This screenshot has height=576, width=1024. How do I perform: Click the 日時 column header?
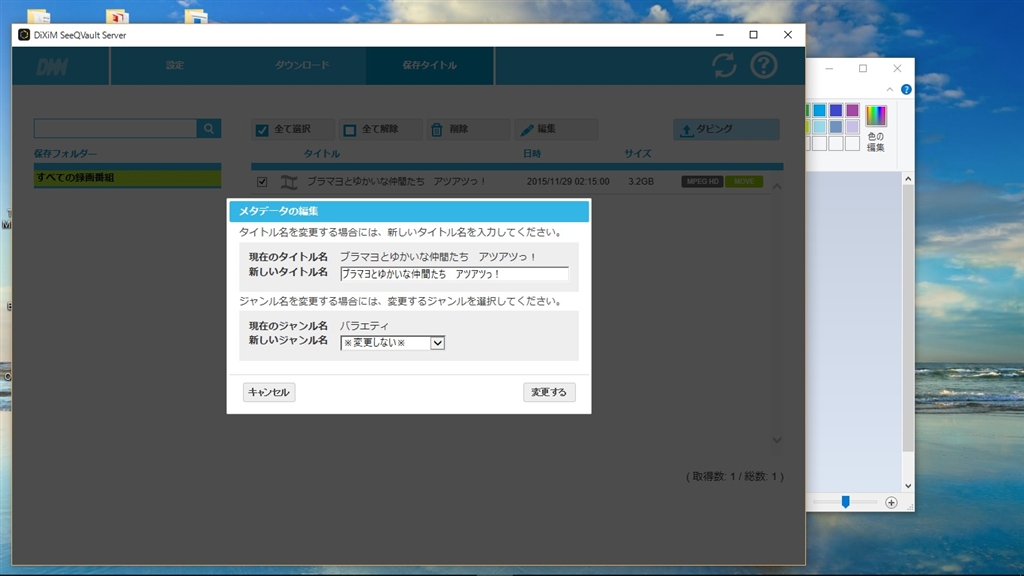click(532, 153)
